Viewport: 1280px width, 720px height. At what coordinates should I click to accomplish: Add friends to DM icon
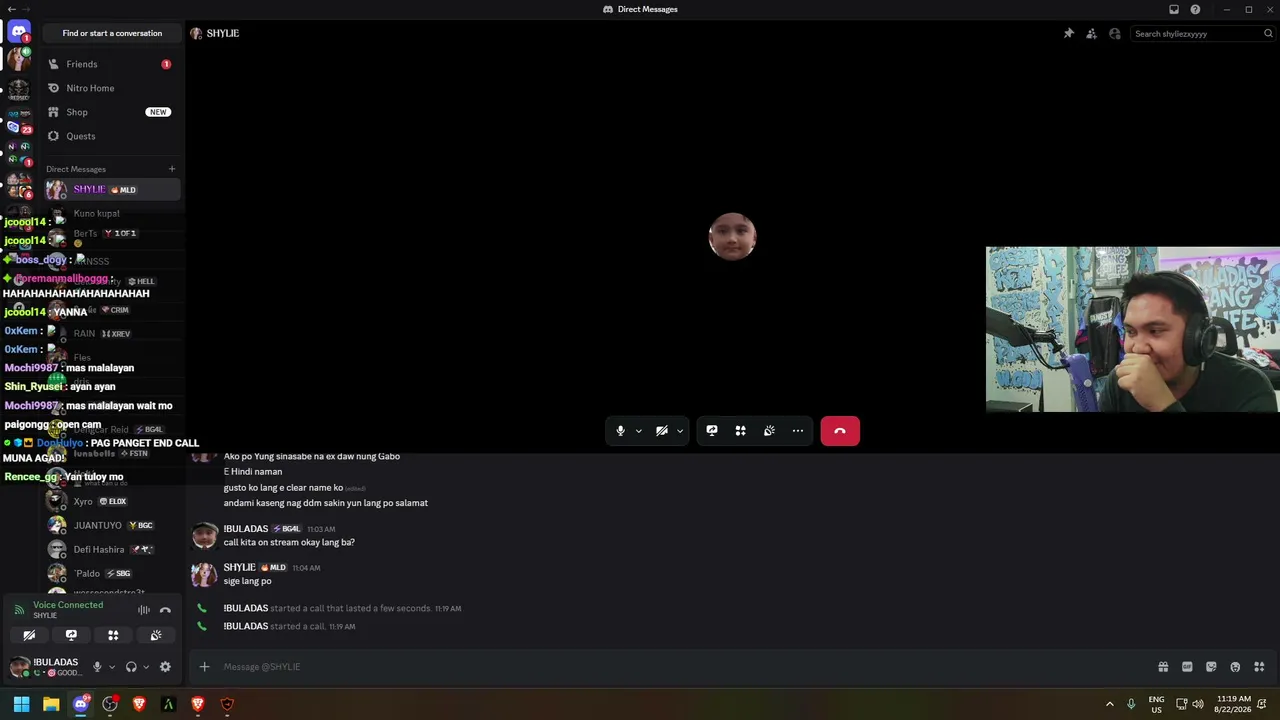click(1091, 33)
